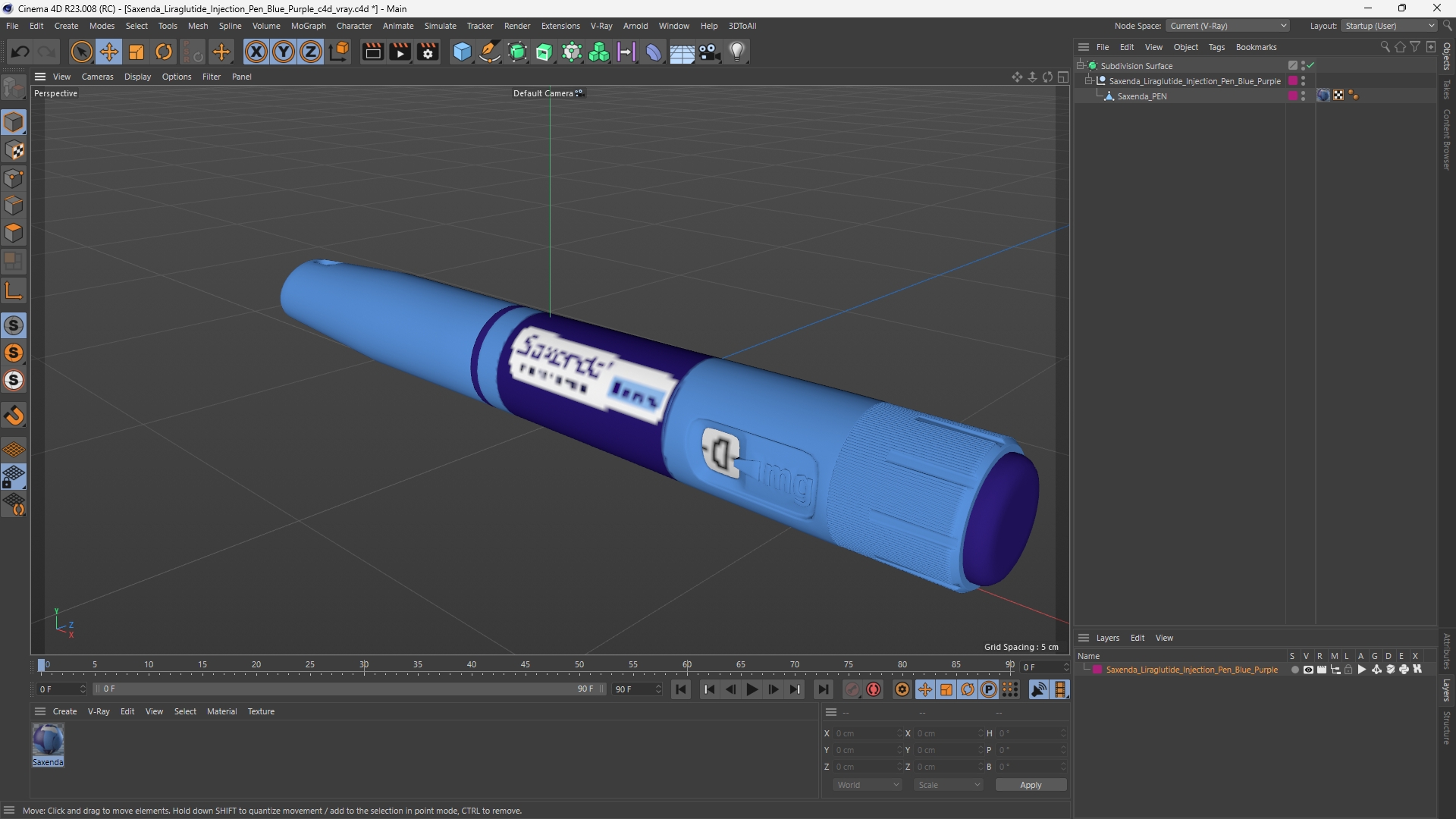Open Layout dropdown
This screenshot has width=1456, height=819.
(1389, 26)
